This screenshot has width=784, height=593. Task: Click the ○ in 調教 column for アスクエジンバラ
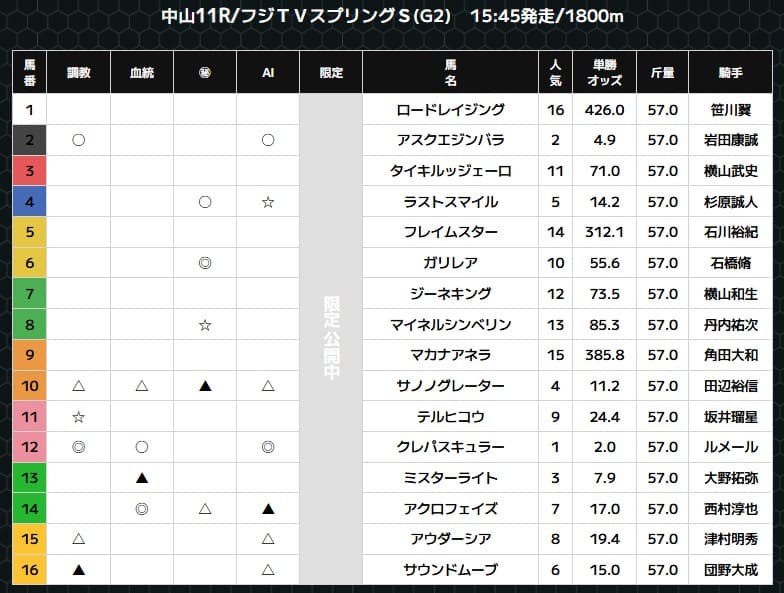(78, 140)
